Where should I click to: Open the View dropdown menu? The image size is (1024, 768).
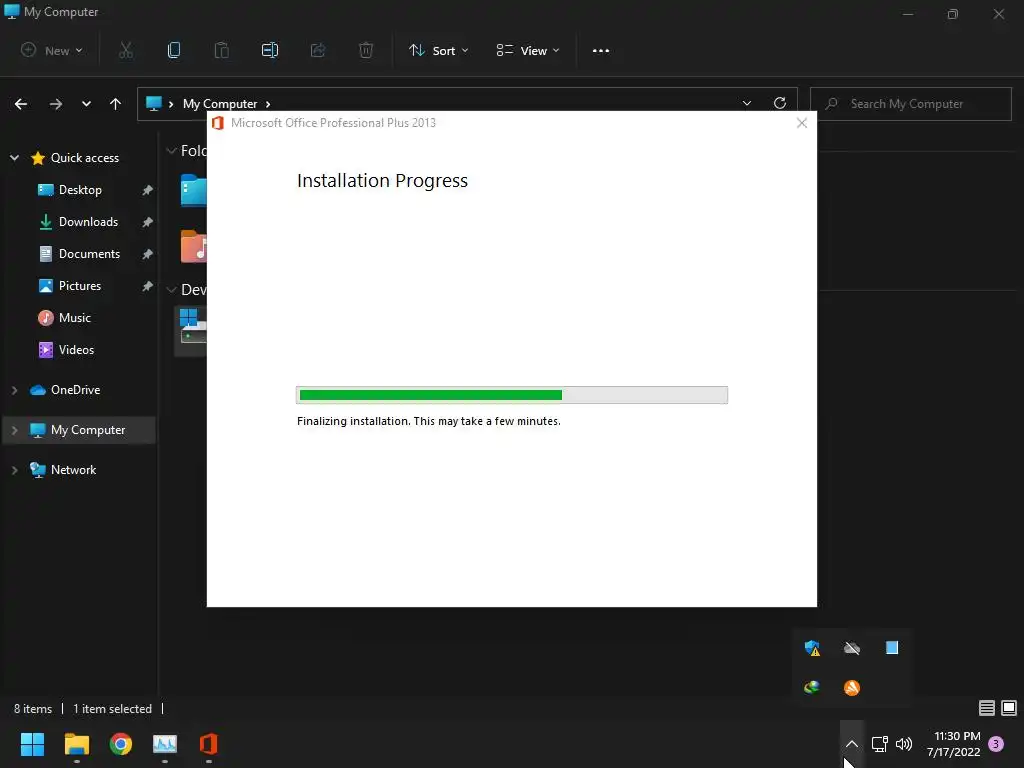[x=528, y=50]
